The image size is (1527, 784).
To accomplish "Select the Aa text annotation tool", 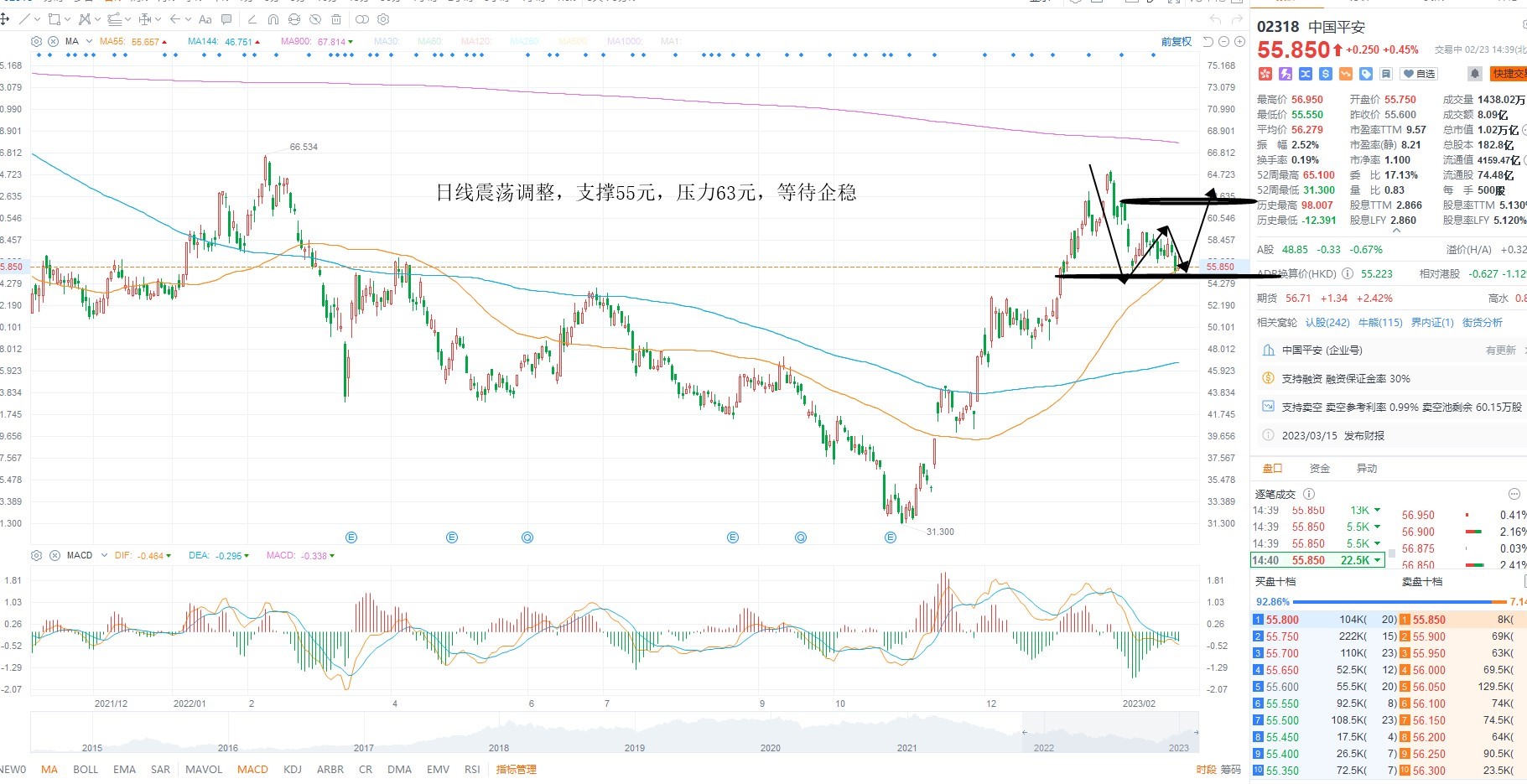I will point(205,19).
